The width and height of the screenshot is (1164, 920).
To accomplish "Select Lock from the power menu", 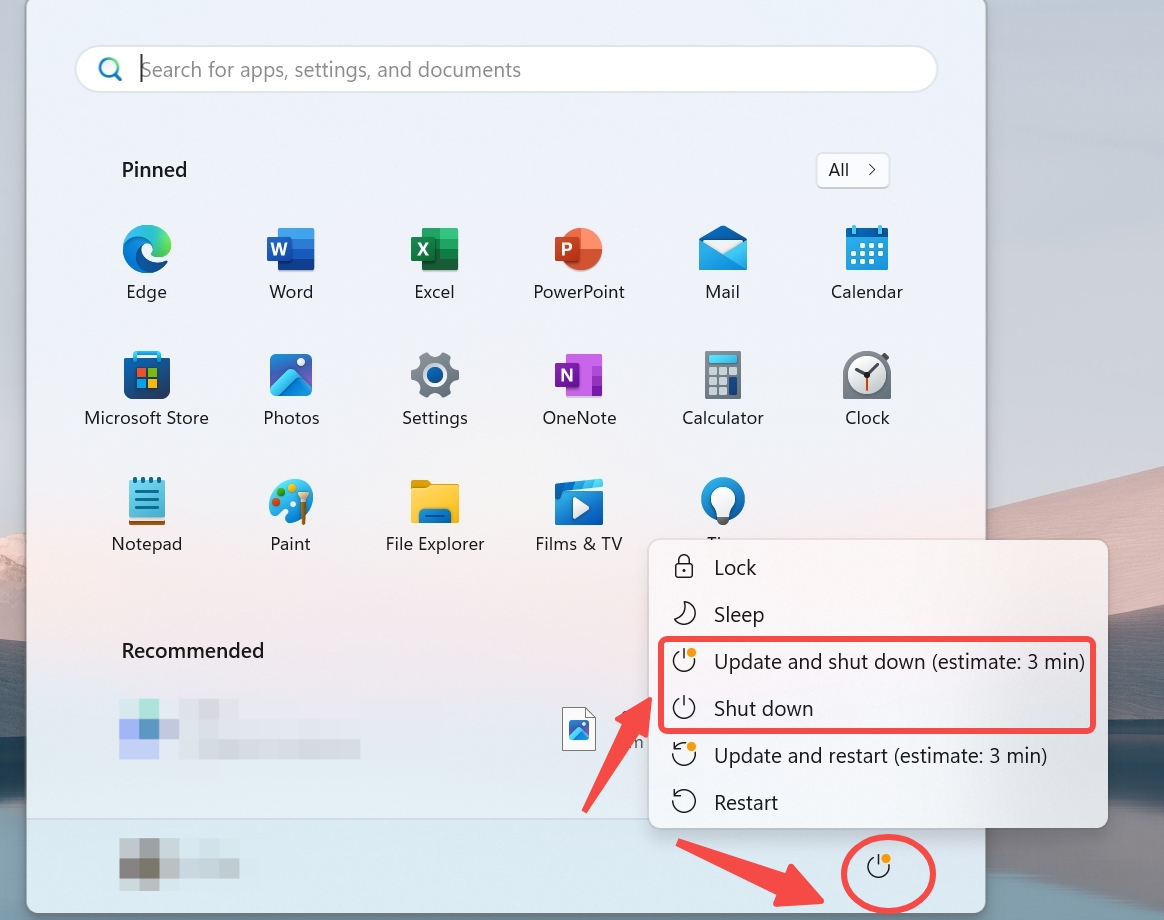I will [x=878, y=567].
